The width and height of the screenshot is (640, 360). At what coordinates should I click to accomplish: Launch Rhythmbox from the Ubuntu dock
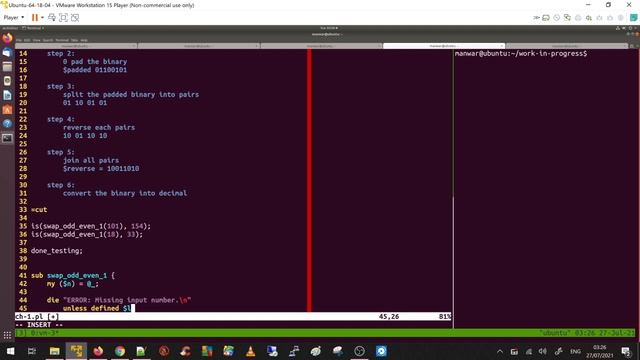(7, 81)
